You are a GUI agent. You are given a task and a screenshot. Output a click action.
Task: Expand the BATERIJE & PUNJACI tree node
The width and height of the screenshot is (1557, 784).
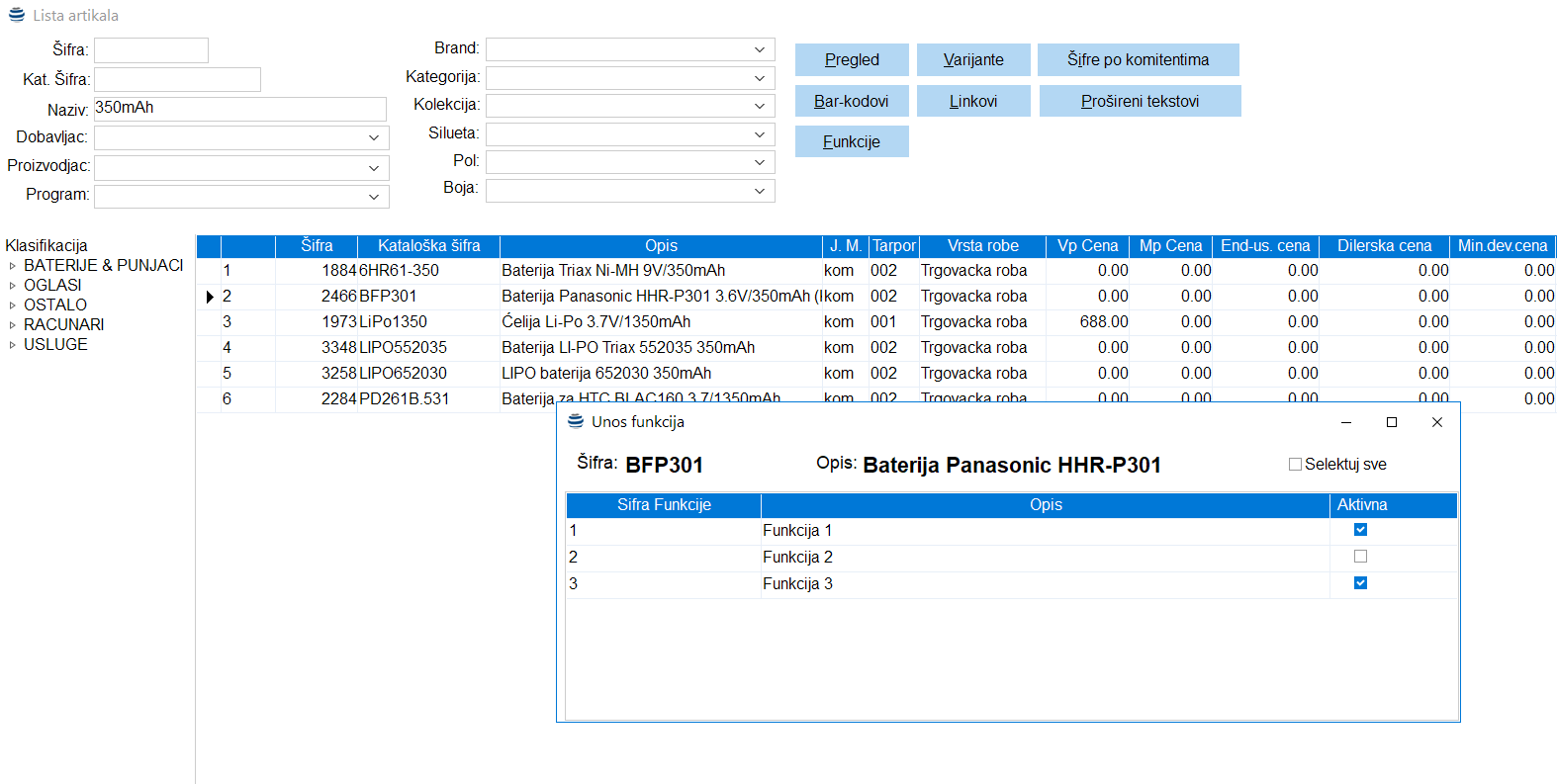tap(12, 266)
